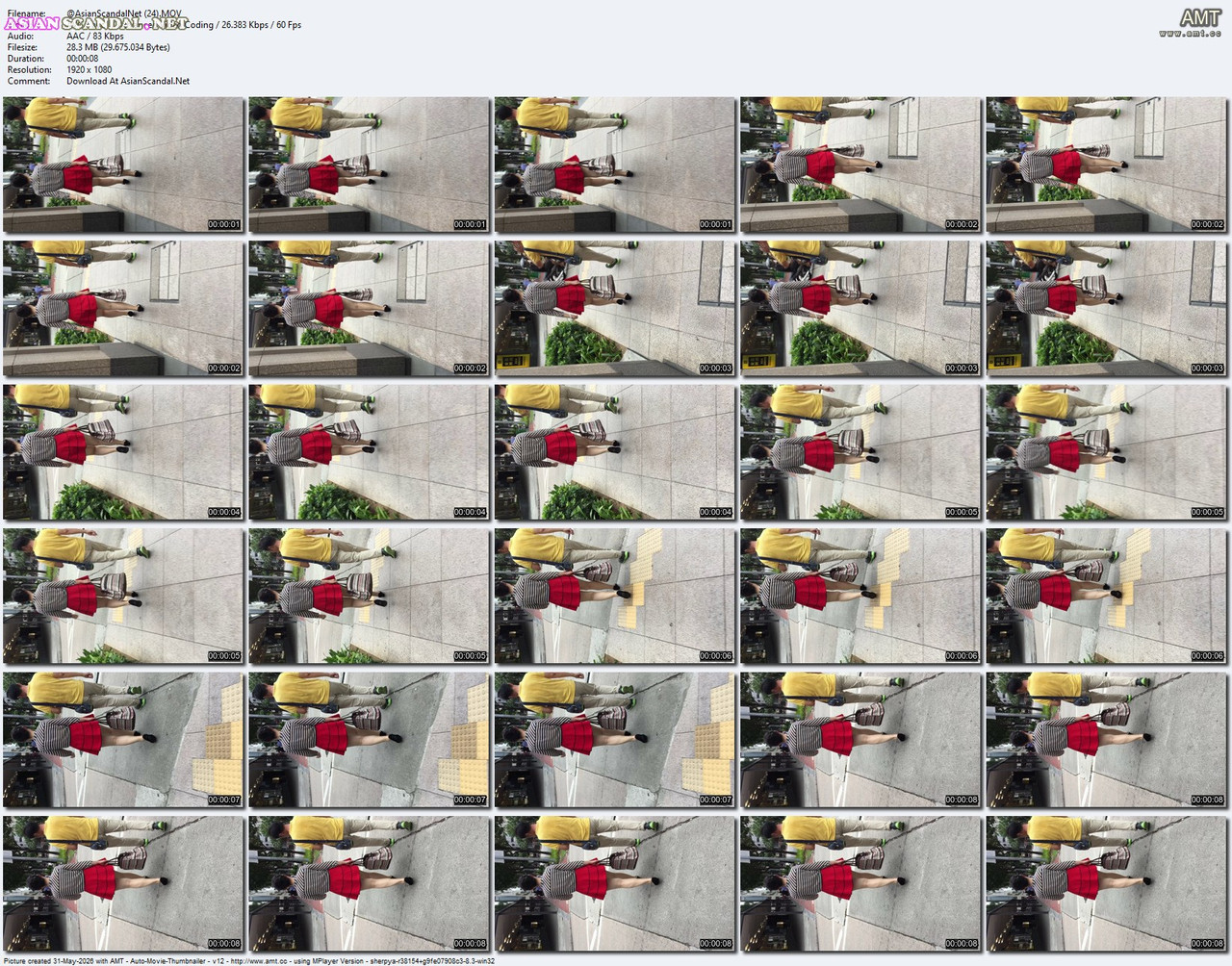Open the first thumbnail stamped 00:00:05
This screenshot has width=1232, height=966.
(x=860, y=452)
